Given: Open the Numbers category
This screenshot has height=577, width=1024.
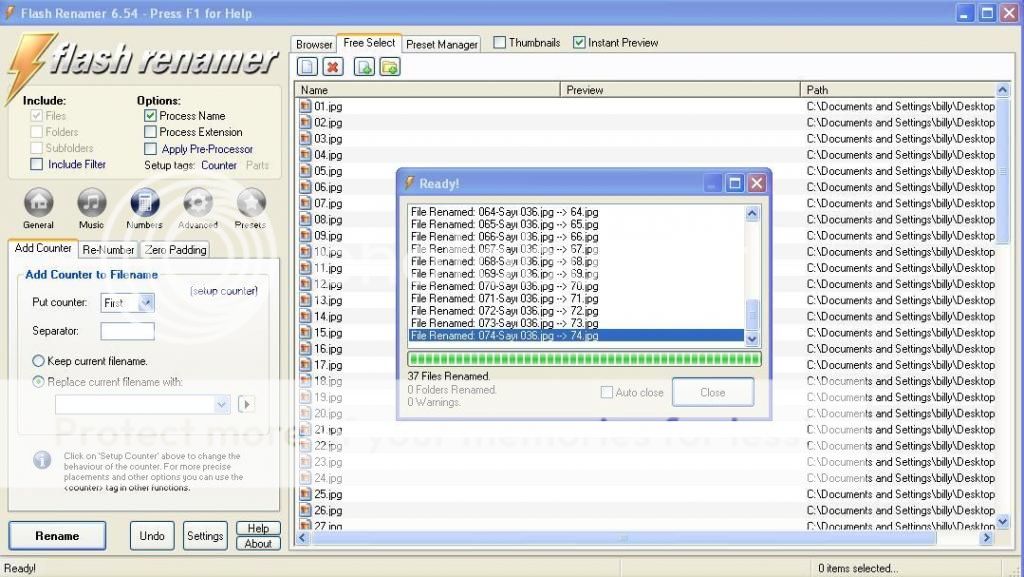Looking at the screenshot, I should coord(145,203).
